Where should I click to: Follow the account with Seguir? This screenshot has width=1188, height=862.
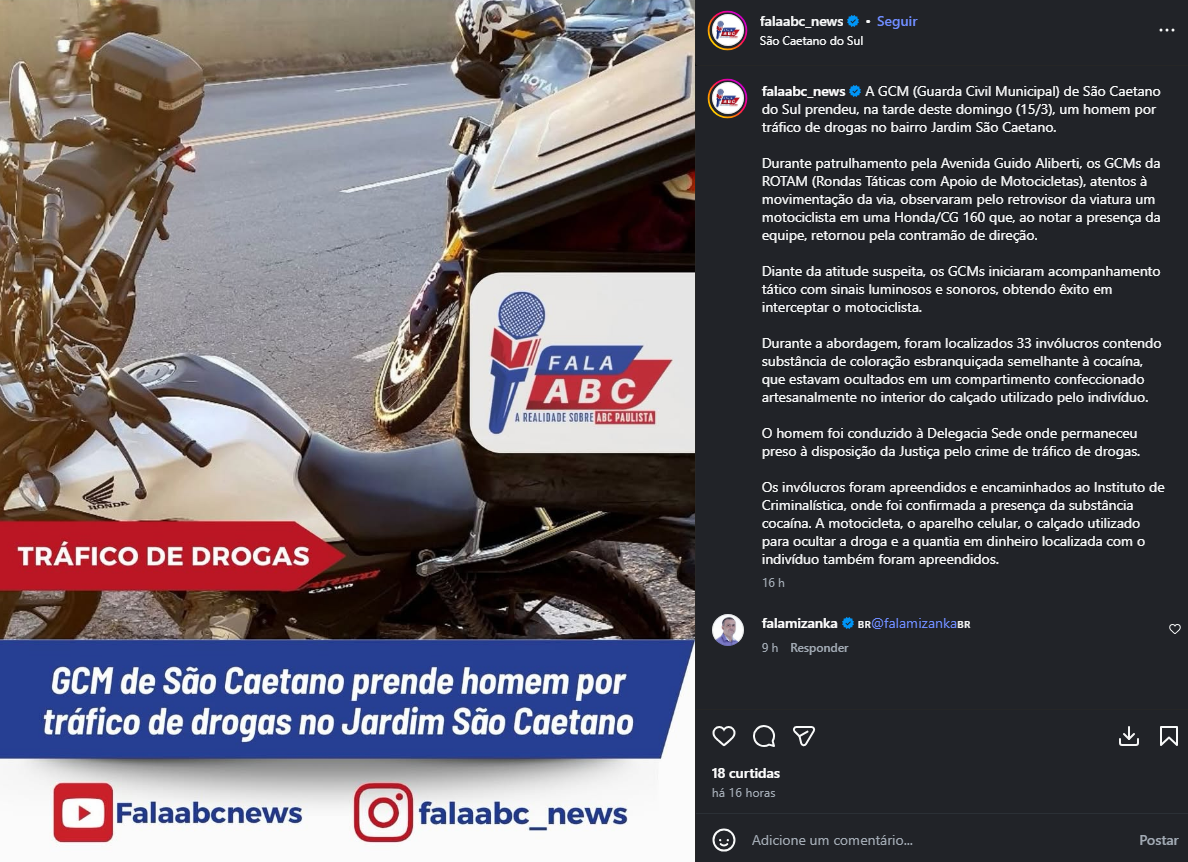coord(897,21)
